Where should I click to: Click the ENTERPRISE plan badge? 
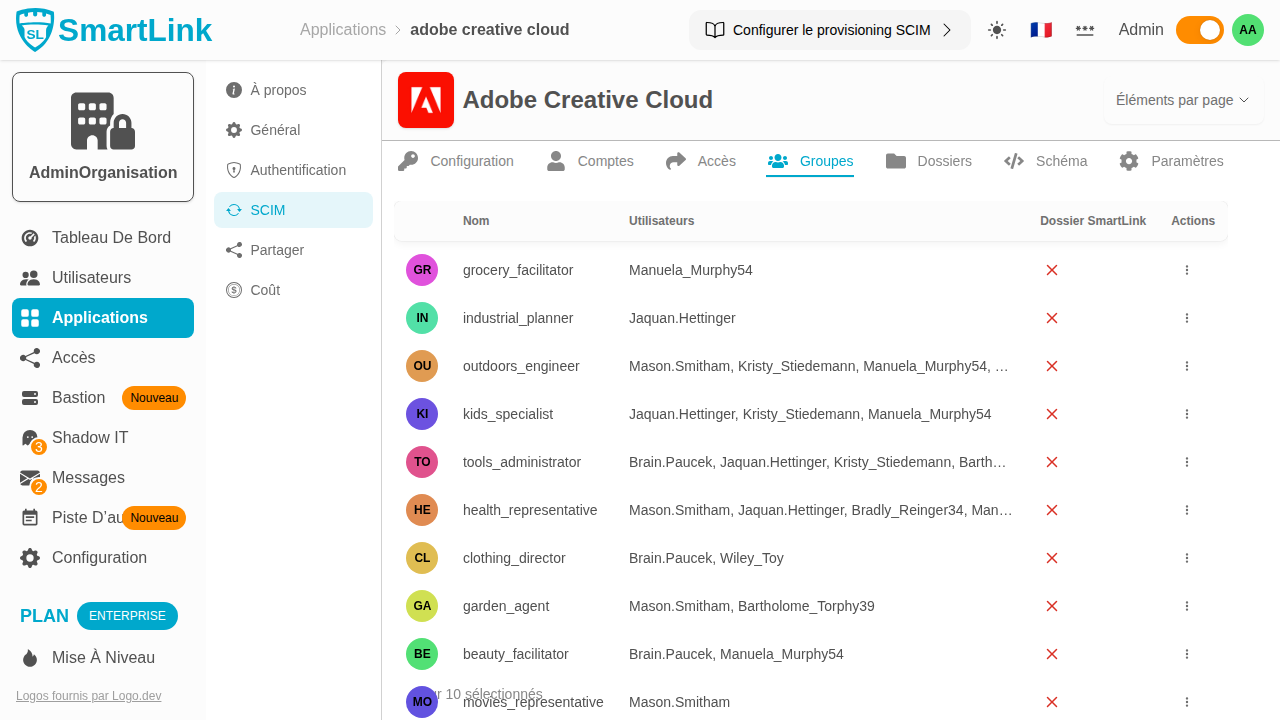tap(127, 616)
